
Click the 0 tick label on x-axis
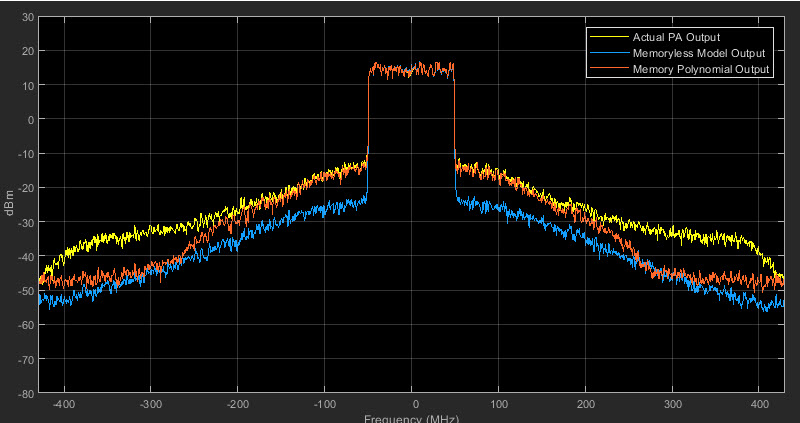[412, 406]
